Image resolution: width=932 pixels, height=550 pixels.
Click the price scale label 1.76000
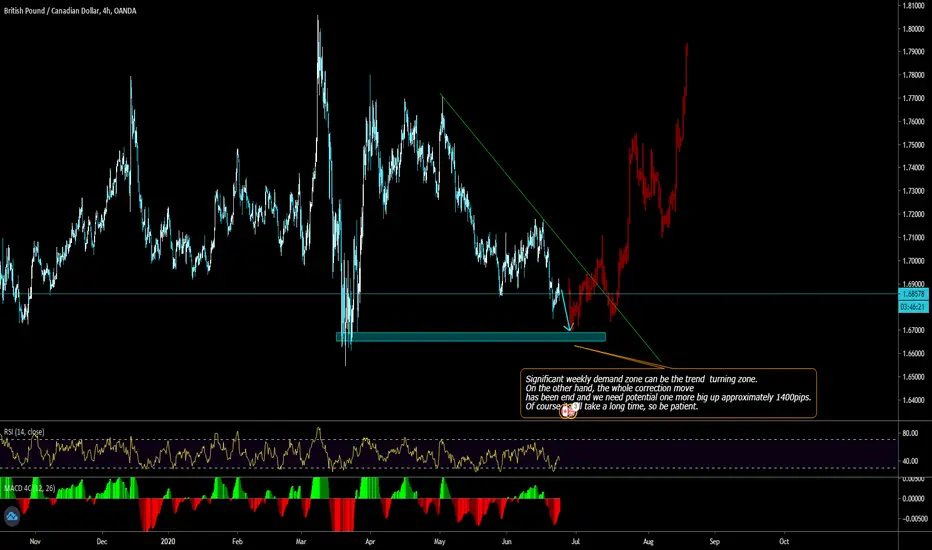coord(913,121)
